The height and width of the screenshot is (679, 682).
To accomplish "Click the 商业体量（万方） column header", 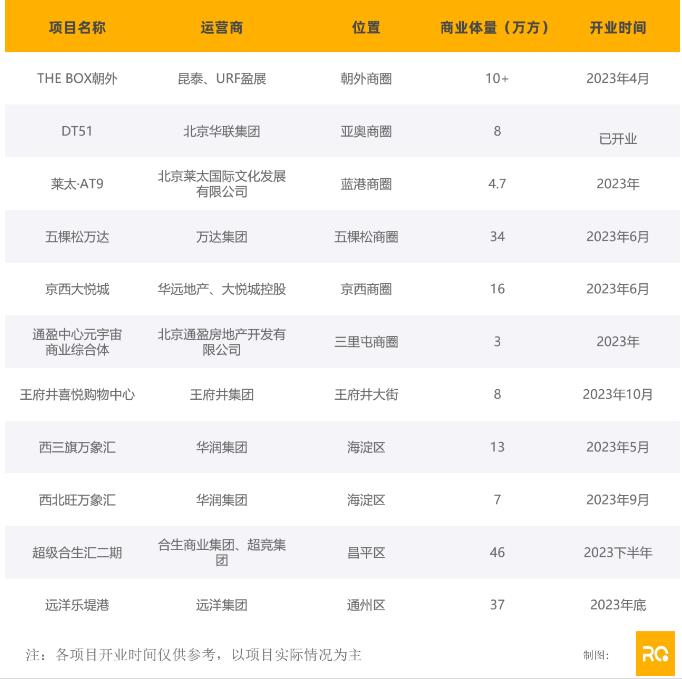I will coord(497,27).
